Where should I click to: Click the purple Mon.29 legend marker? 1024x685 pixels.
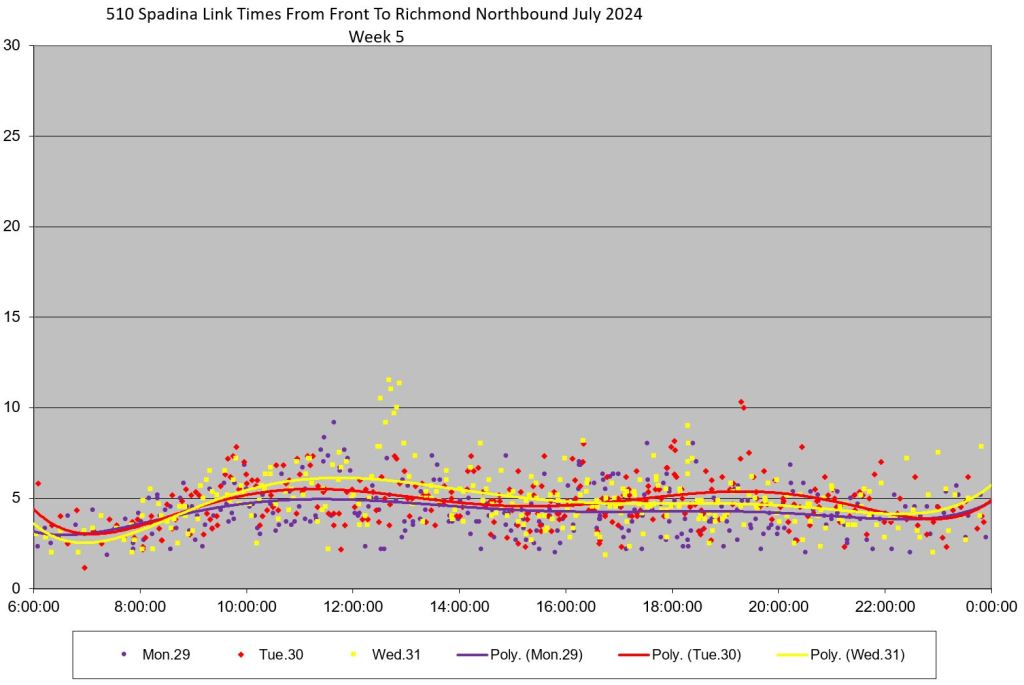coord(124,655)
